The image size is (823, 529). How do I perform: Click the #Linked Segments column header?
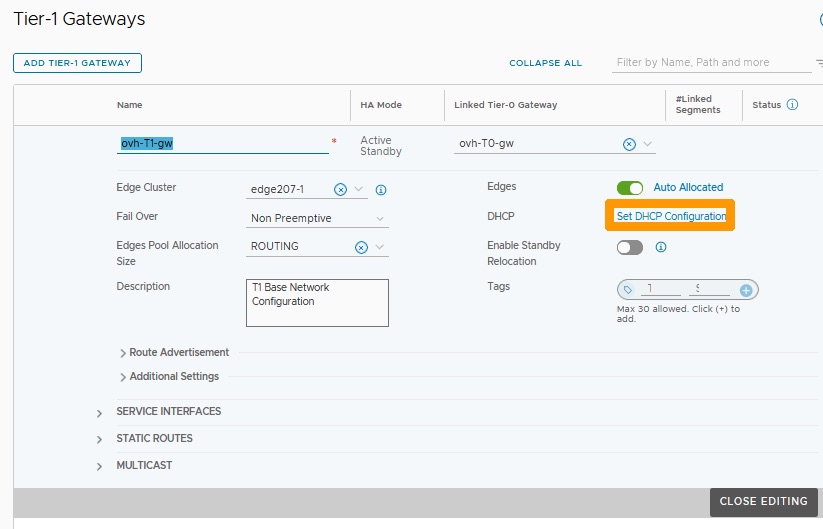coord(698,104)
